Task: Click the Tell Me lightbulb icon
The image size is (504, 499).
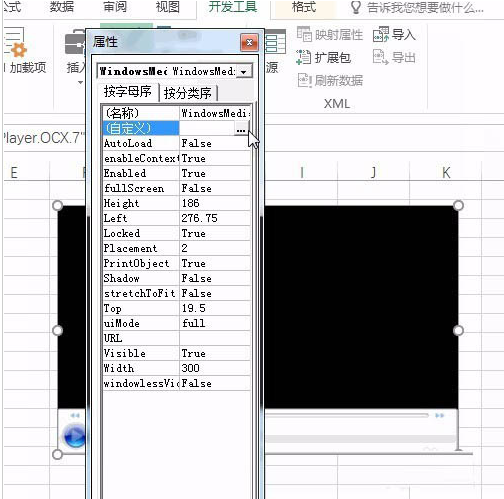Action: (x=356, y=7)
